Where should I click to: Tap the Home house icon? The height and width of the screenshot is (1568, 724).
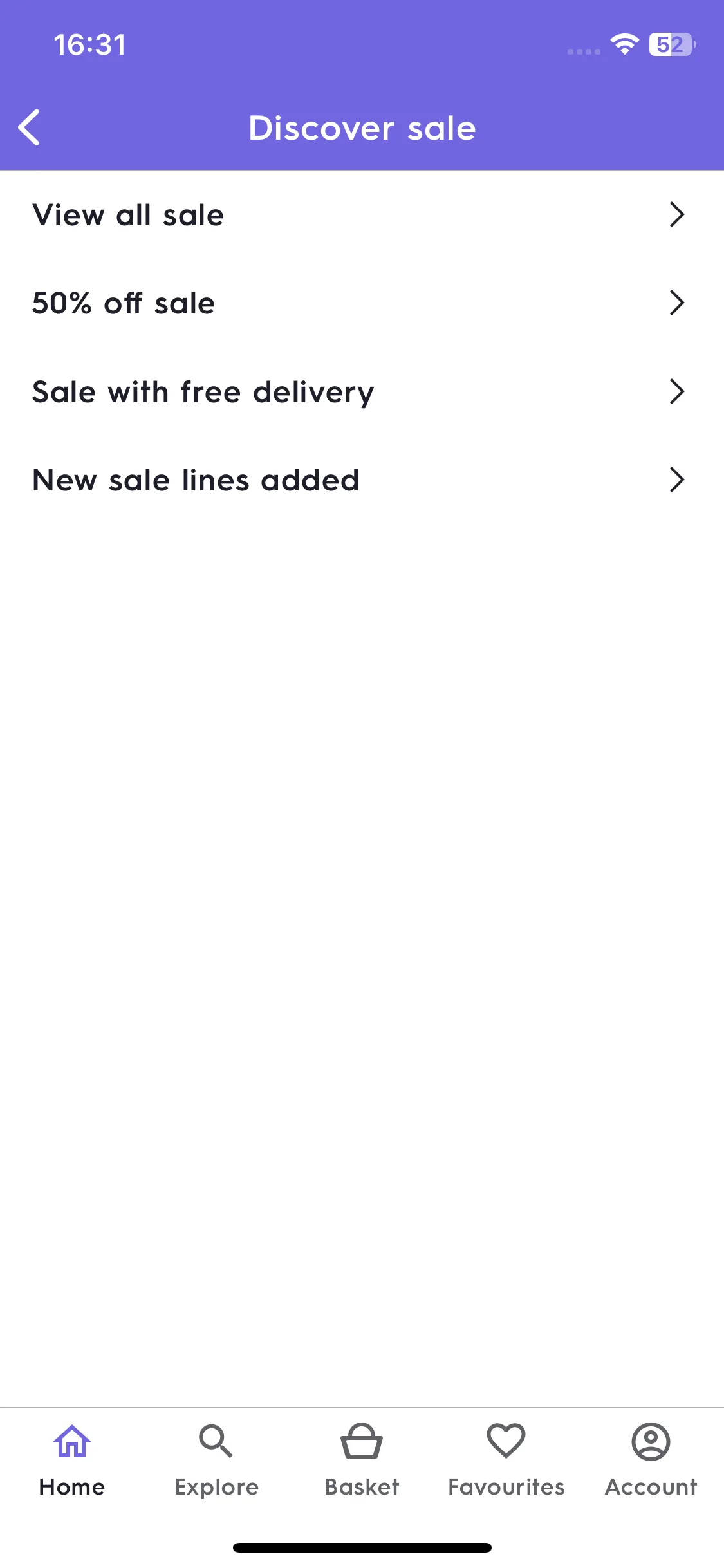click(72, 1441)
